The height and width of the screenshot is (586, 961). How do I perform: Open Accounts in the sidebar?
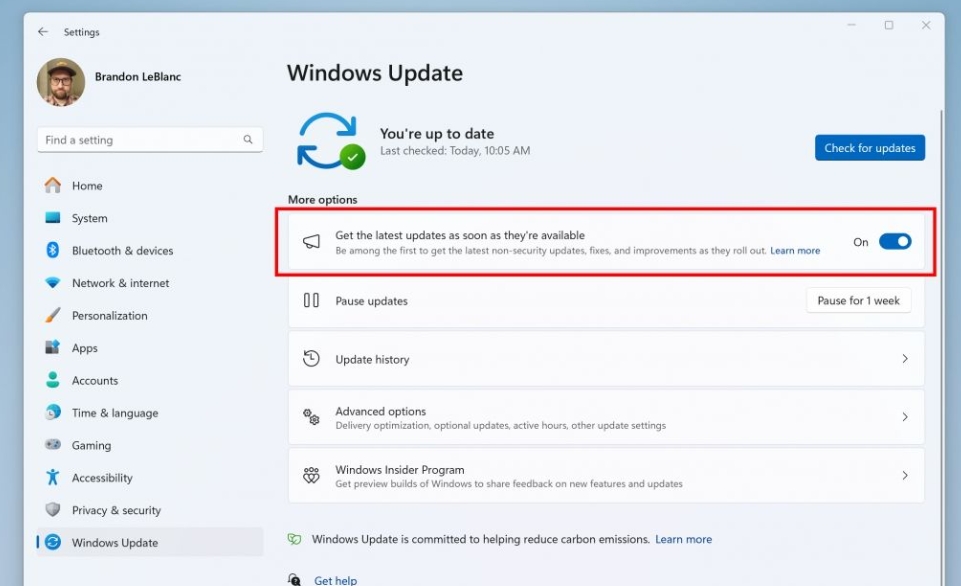(150, 381)
